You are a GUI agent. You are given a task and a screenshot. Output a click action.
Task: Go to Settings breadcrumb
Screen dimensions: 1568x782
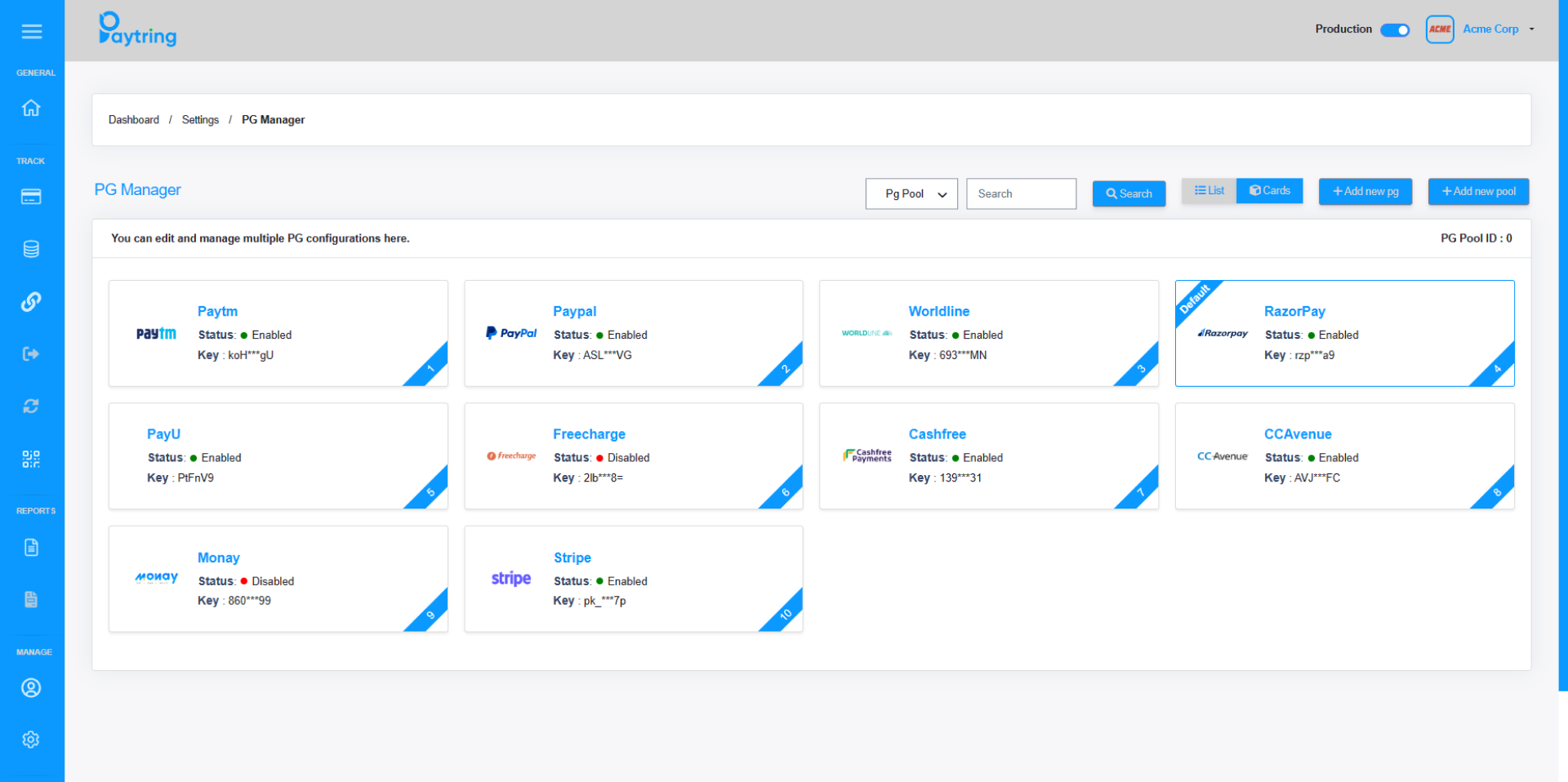click(x=200, y=120)
